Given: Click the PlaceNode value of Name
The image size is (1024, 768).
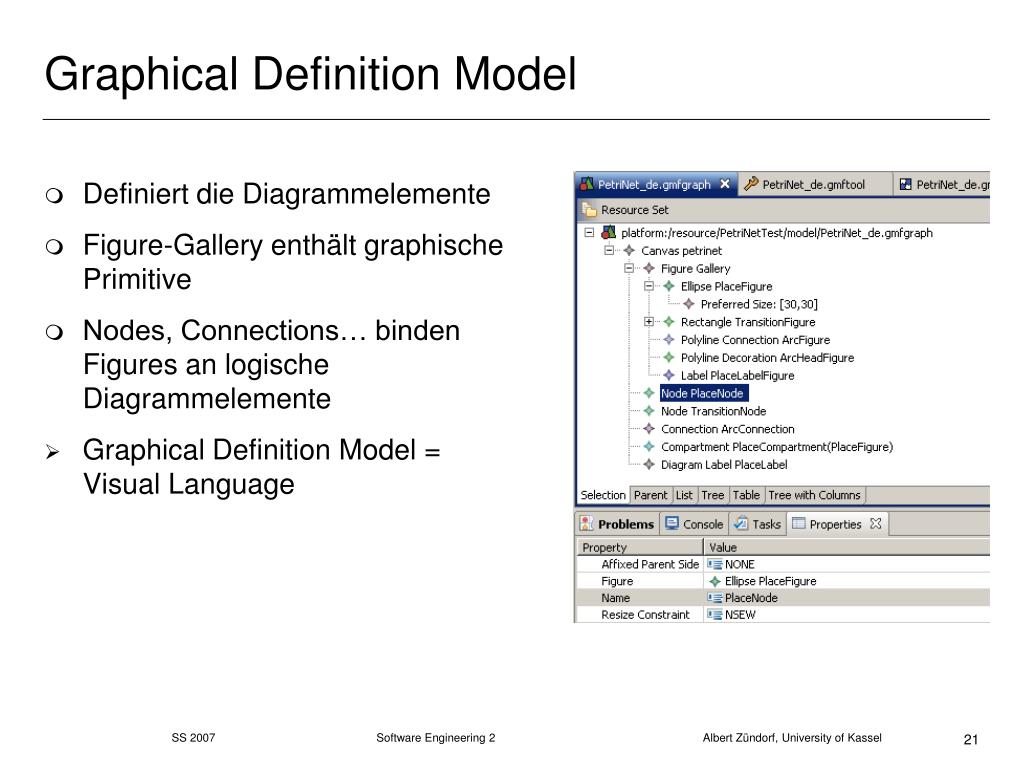Looking at the screenshot, I should pyautogui.click(x=751, y=598).
